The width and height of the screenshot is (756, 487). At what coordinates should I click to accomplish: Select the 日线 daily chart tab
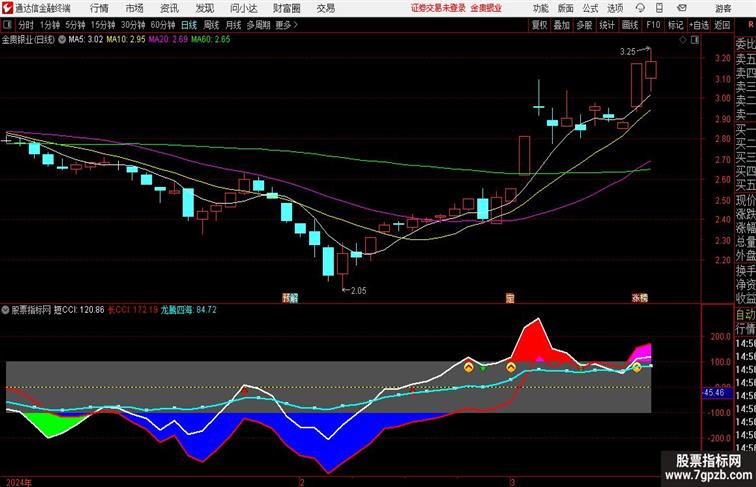189,25
